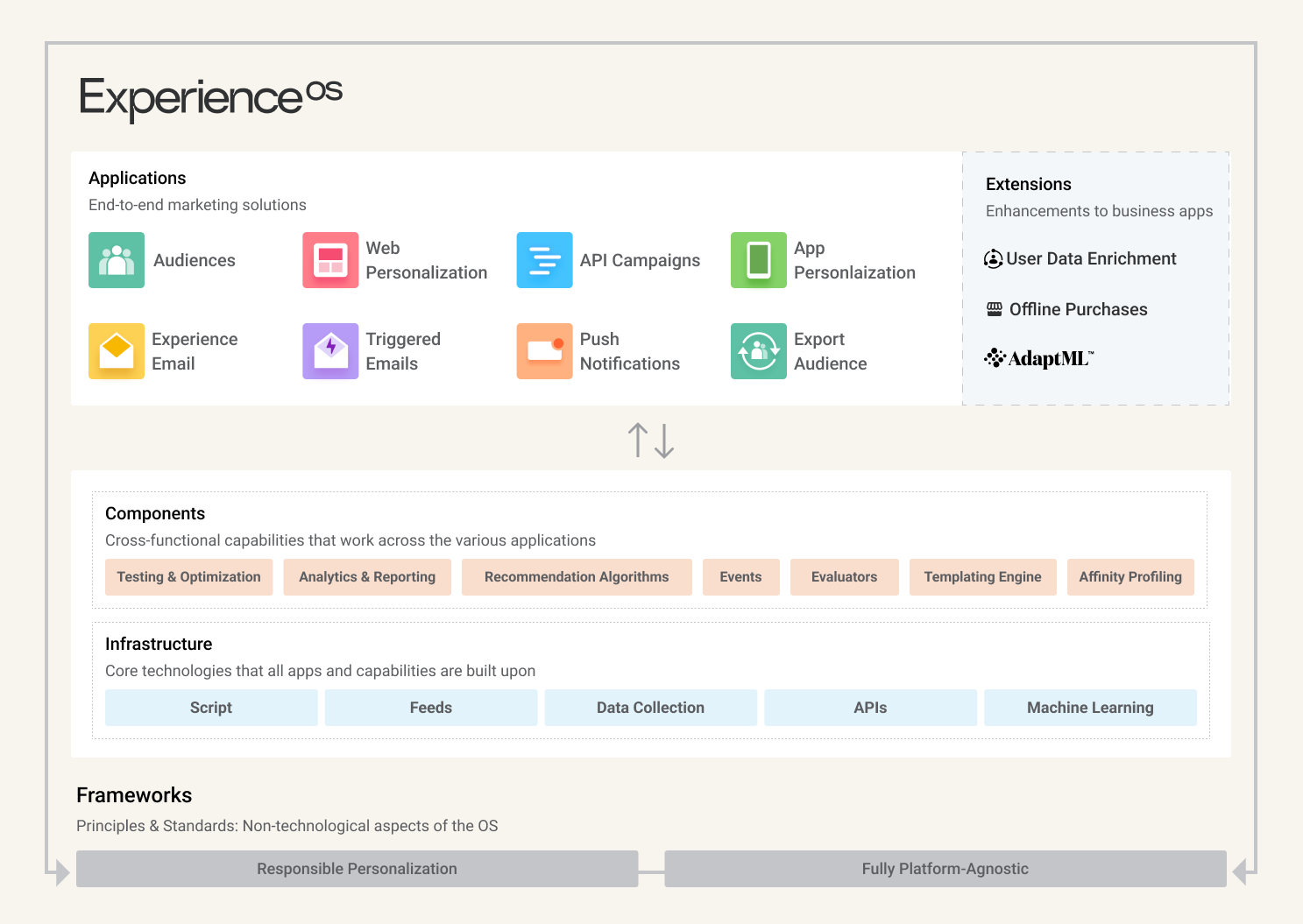Viewport: 1303px width, 924px height.
Task: Open Web Personalization via its red icon
Action: pos(330,260)
